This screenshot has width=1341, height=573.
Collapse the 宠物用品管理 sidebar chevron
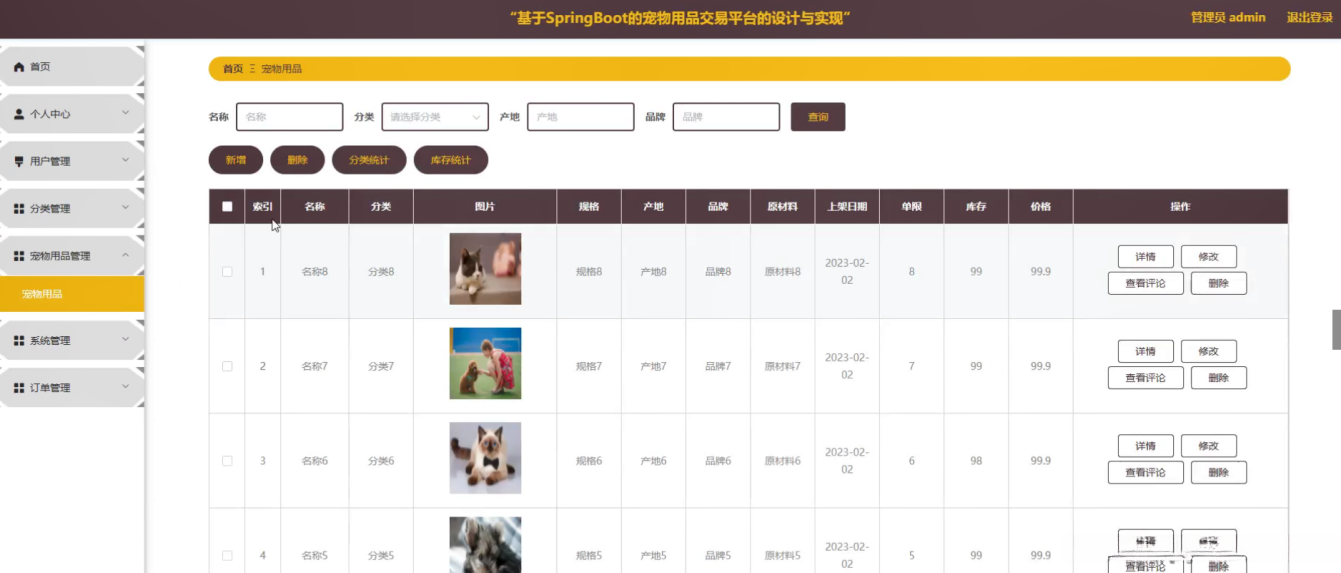(125, 255)
